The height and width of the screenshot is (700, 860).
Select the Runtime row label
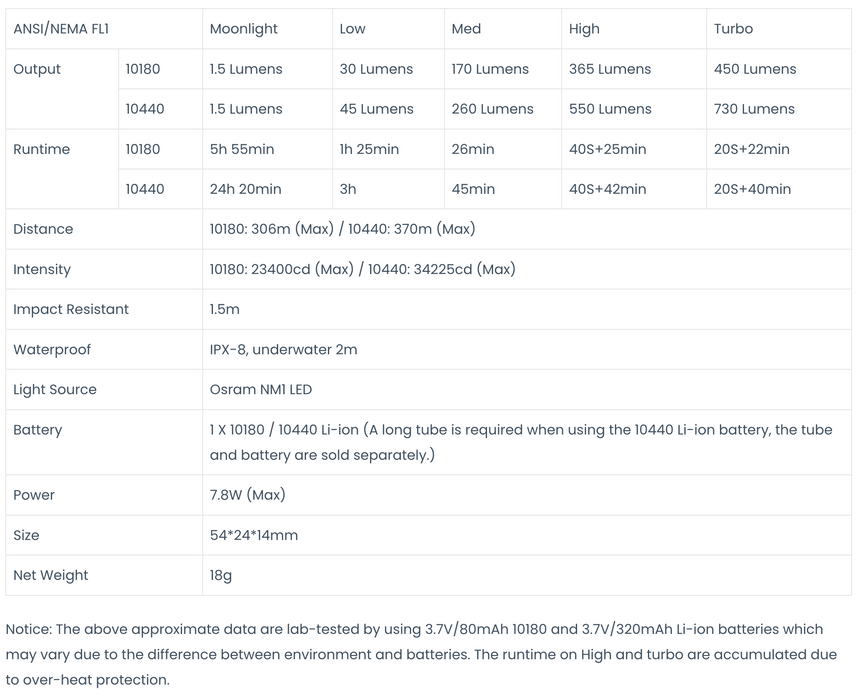click(x=41, y=149)
